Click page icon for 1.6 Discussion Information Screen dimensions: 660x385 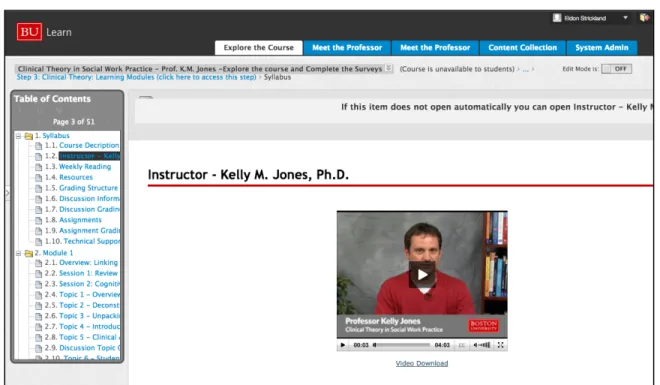coord(38,199)
